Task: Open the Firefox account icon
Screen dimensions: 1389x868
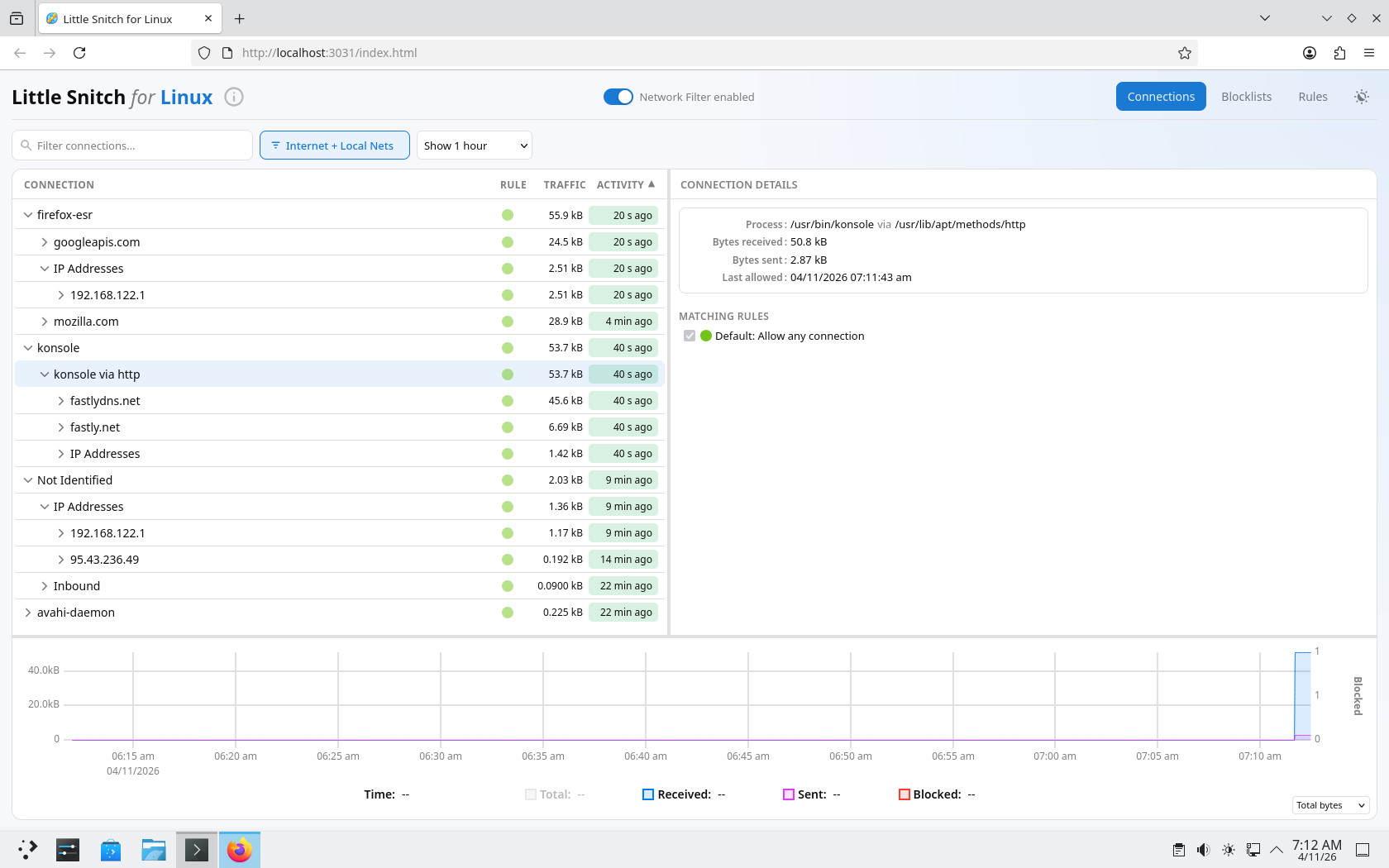Action: click(x=1310, y=53)
